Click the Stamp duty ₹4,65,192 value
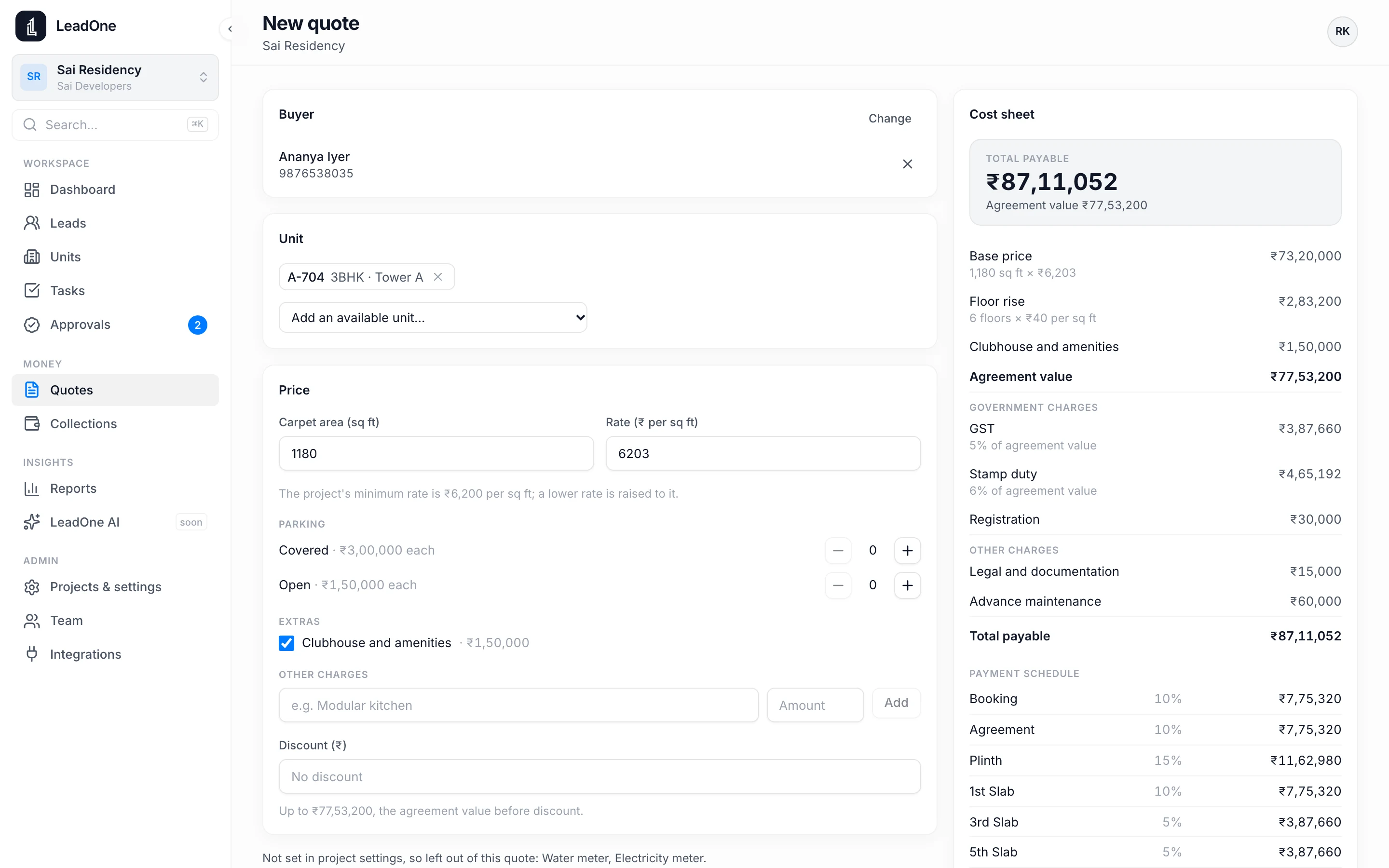This screenshot has width=1389, height=868. pyautogui.click(x=1309, y=474)
